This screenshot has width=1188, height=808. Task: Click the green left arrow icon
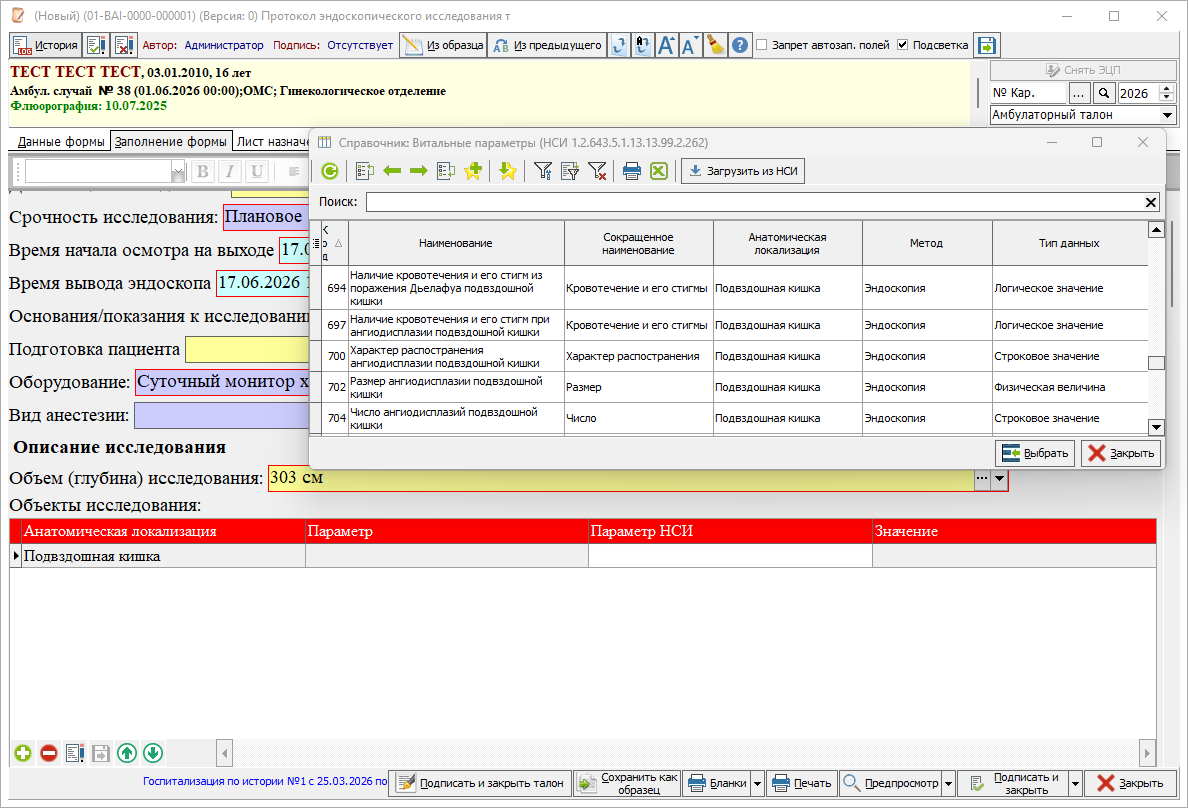click(x=392, y=171)
